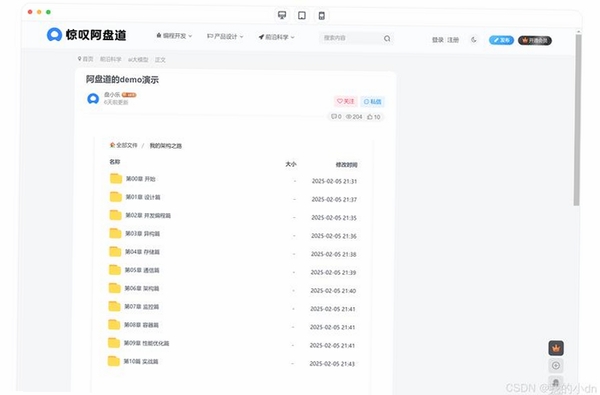Open the 第05章 通信篇 folder name
The height and width of the screenshot is (395, 600).
click(142, 270)
